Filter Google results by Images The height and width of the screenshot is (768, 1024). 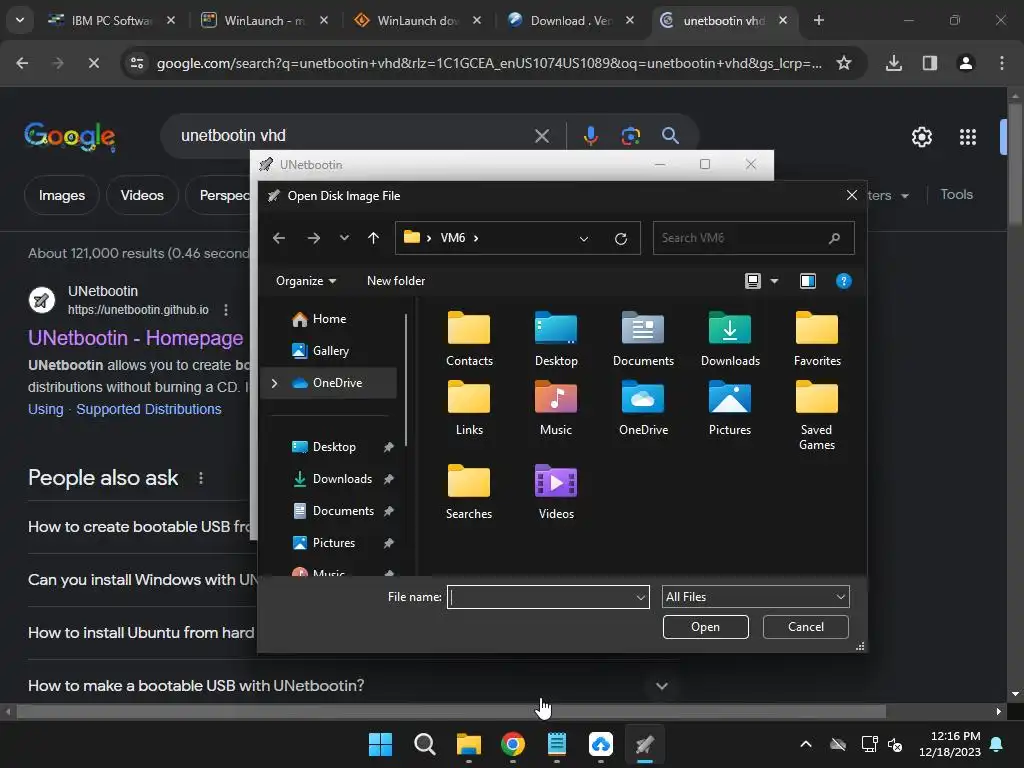[61, 195]
